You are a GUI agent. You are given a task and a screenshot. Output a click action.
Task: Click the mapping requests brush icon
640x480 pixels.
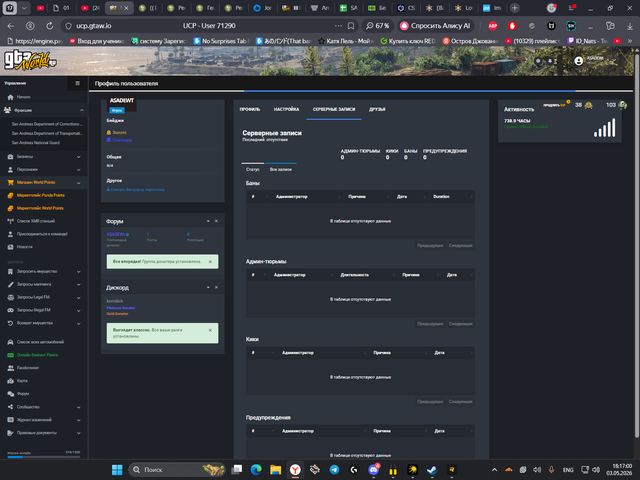tap(11, 284)
